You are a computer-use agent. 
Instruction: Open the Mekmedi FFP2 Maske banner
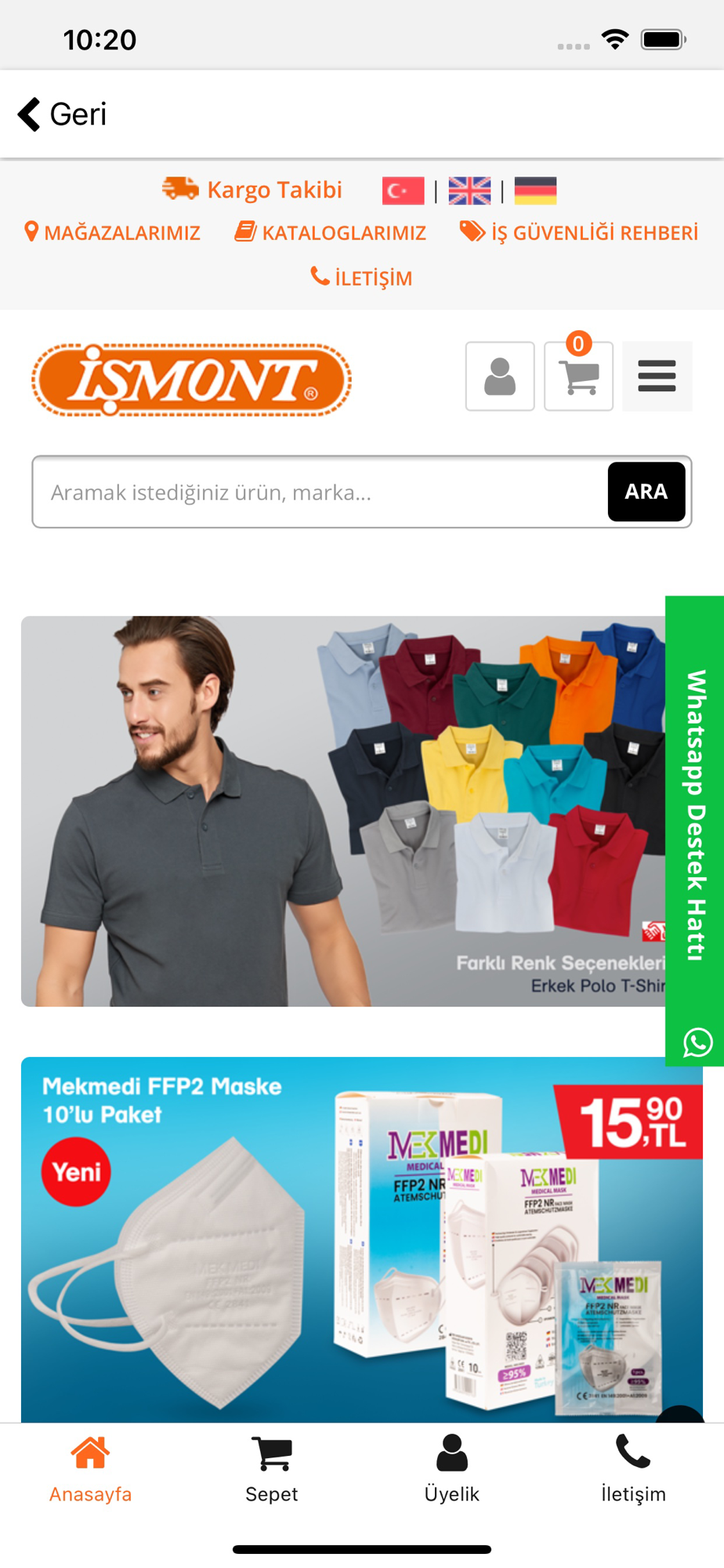(362, 1240)
